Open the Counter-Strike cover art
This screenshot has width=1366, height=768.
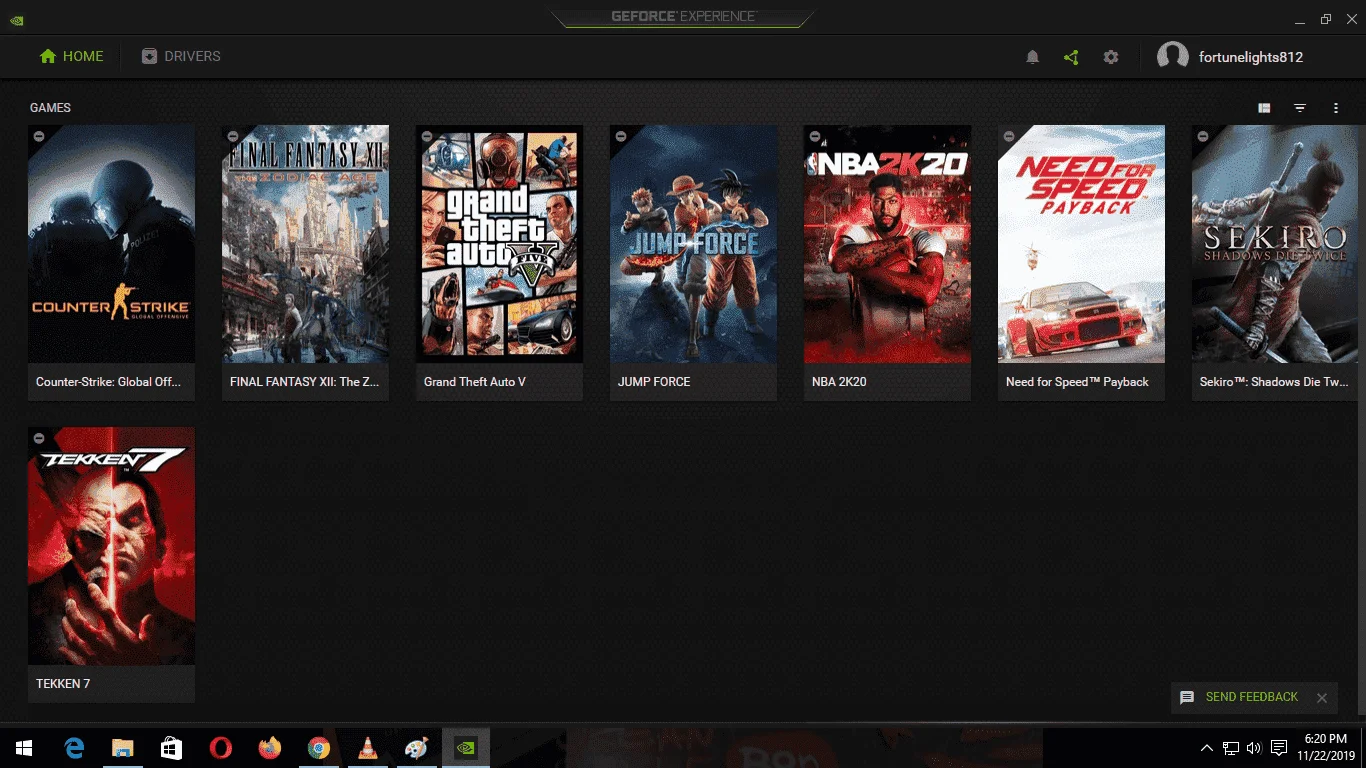[x=111, y=244]
